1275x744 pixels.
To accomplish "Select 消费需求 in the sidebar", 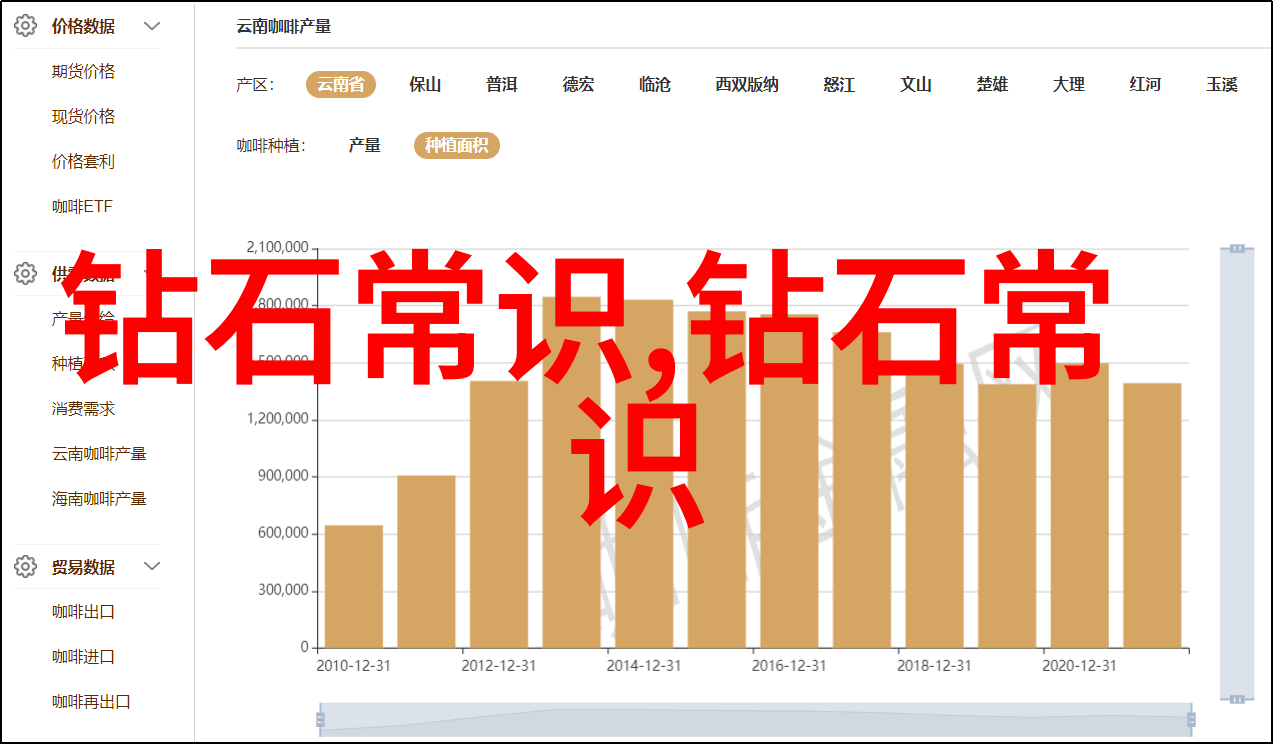I will 84,408.
